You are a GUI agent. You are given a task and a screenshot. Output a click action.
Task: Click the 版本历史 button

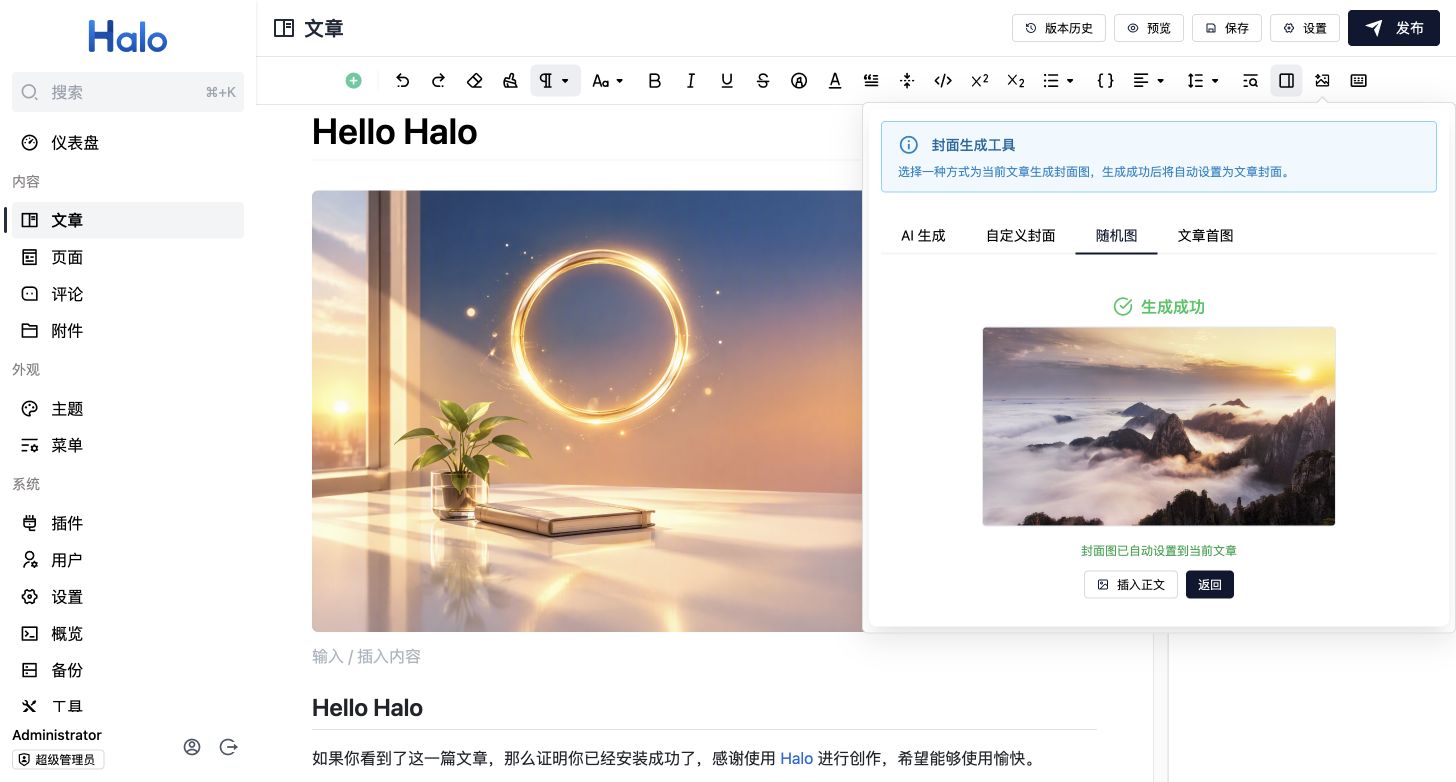point(1059,28)
